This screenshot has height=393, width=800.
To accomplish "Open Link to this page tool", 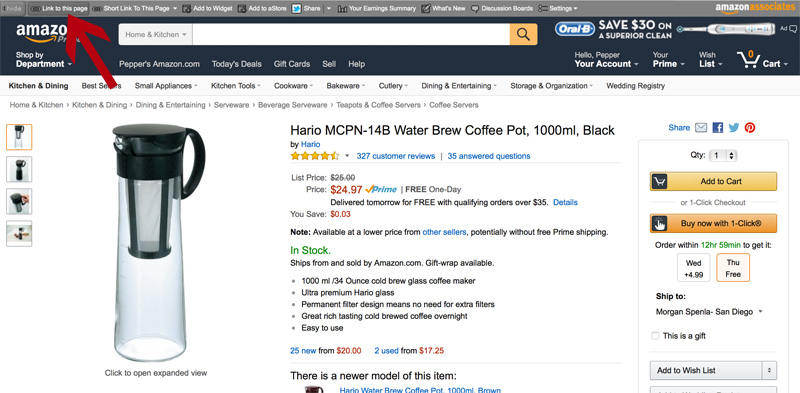I will click(59, 8).
